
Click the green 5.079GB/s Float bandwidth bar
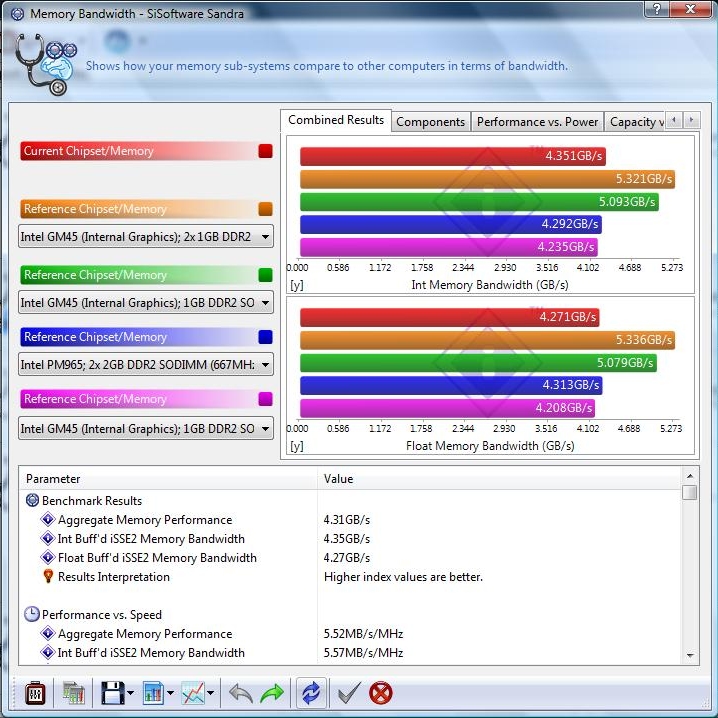[479, 363]
